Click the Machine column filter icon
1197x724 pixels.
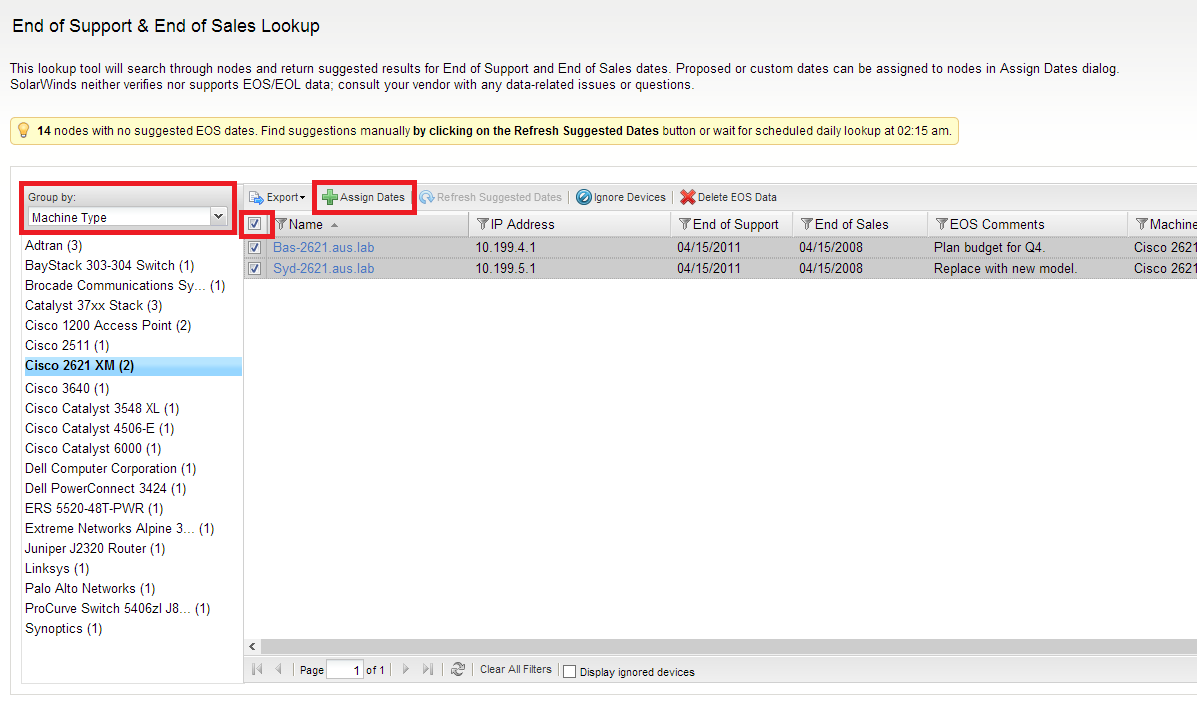click(x=1142, y=224)
